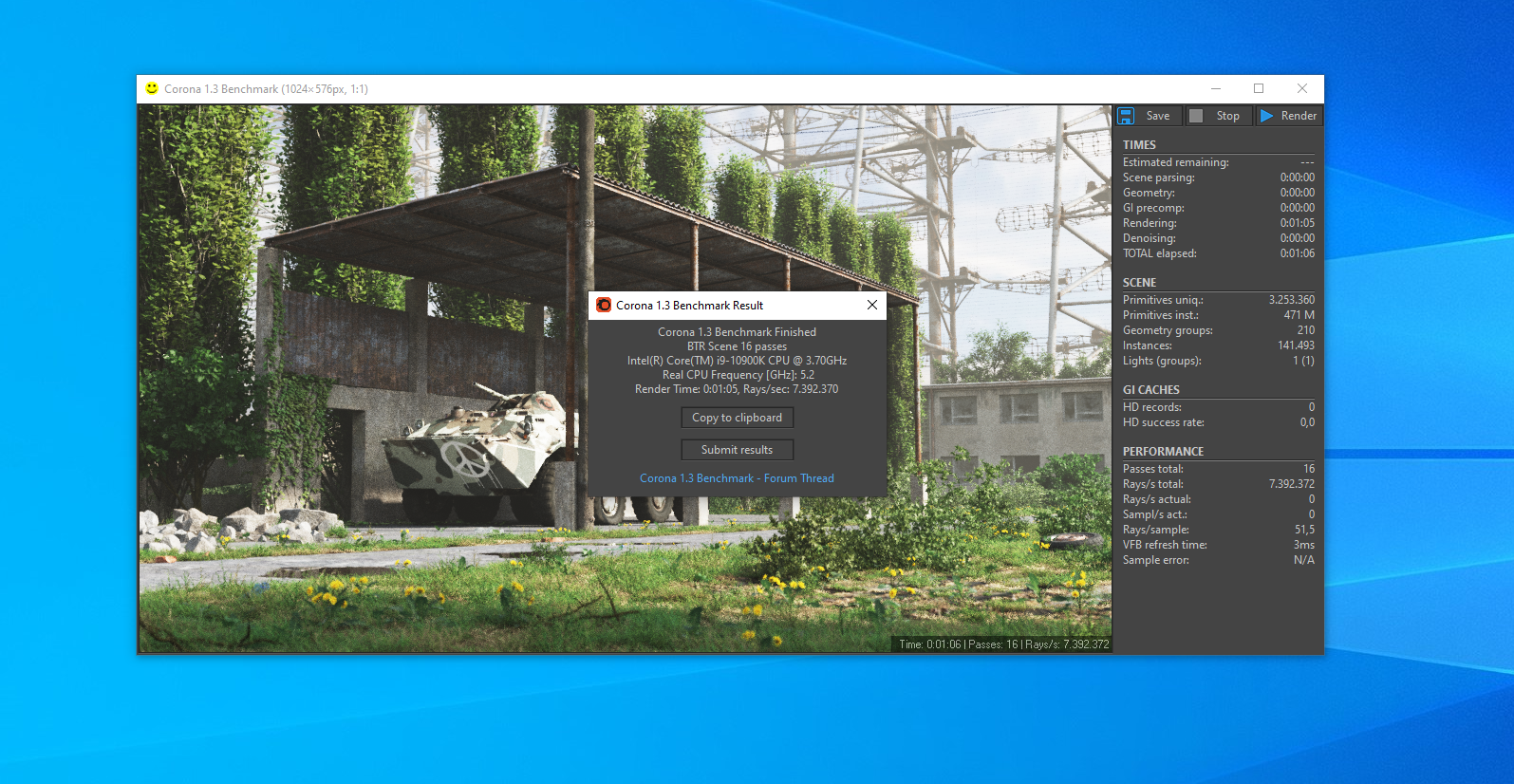The height and width of the screenshot is (784, 1514).
Task: Click the rendered BTR scene image
Action: click(x=625, y=379)
